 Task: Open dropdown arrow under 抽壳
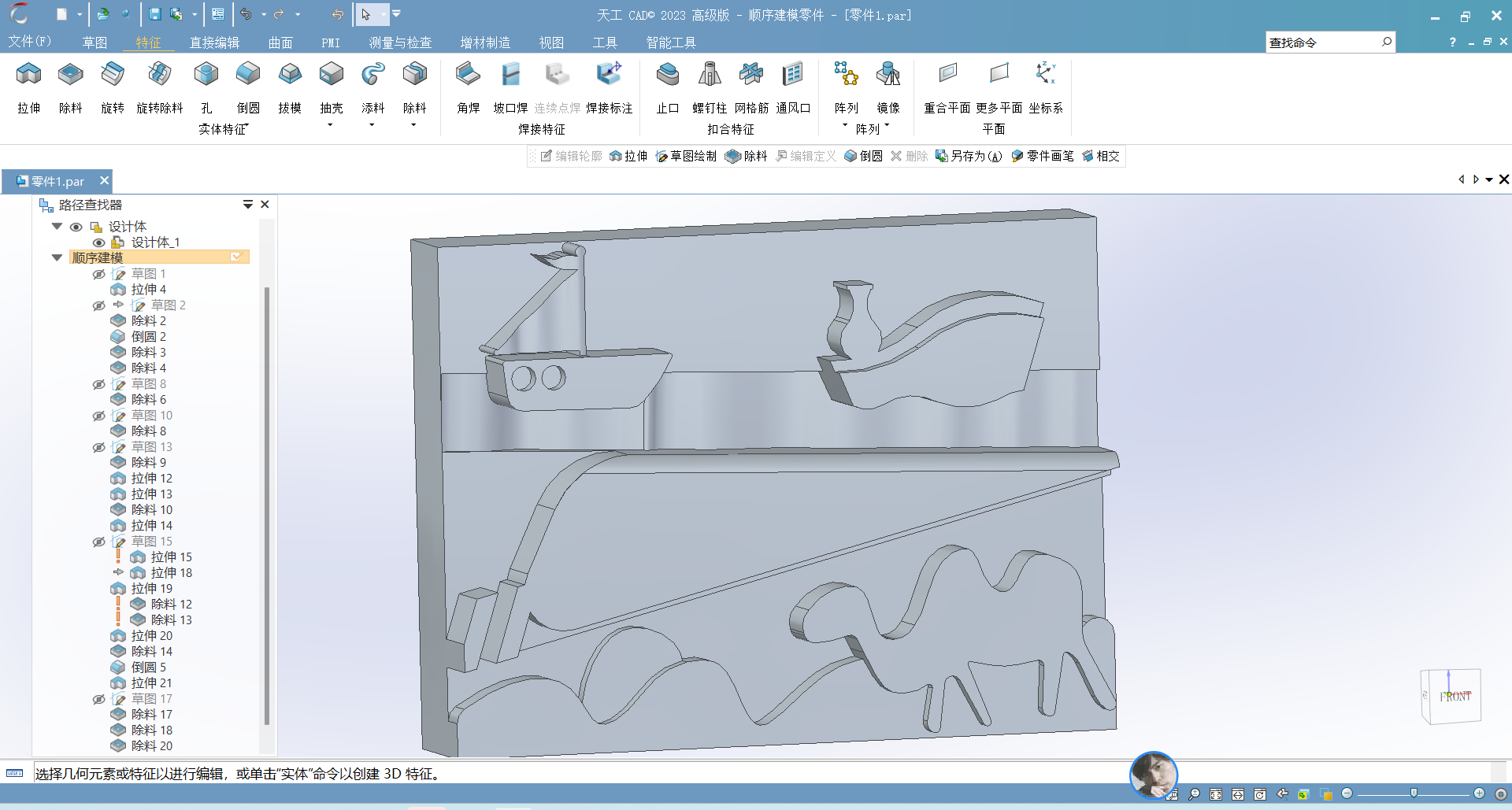(x=331, y=125)
